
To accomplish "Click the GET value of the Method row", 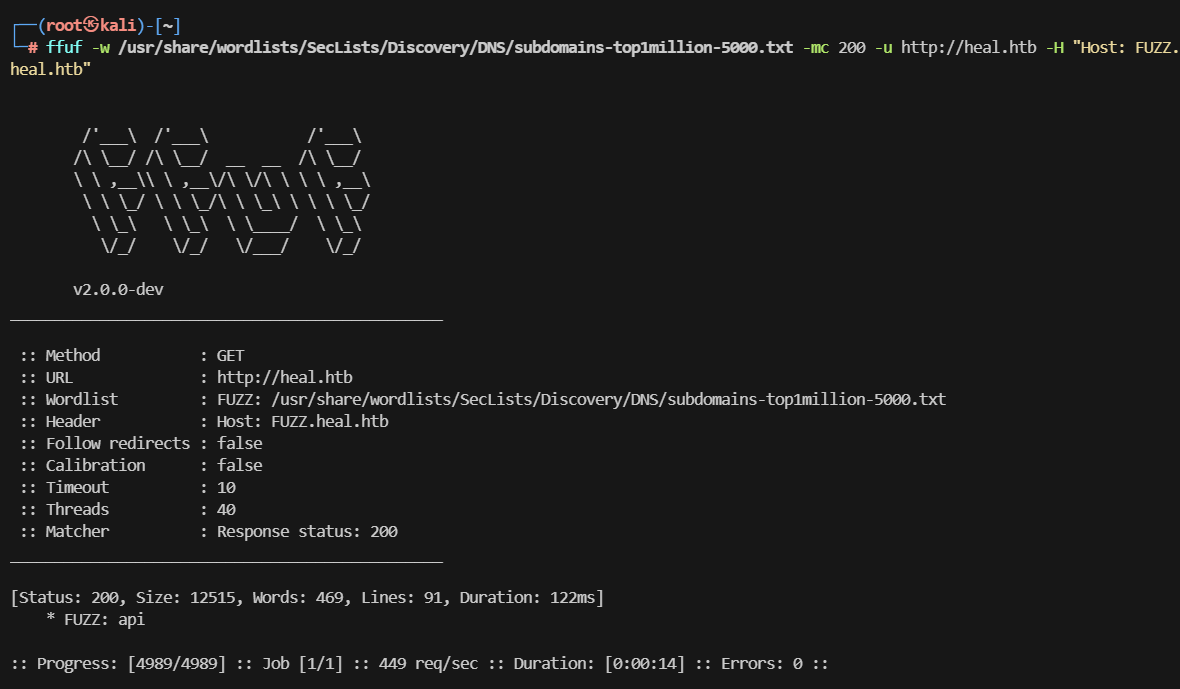I will point(230,355).
